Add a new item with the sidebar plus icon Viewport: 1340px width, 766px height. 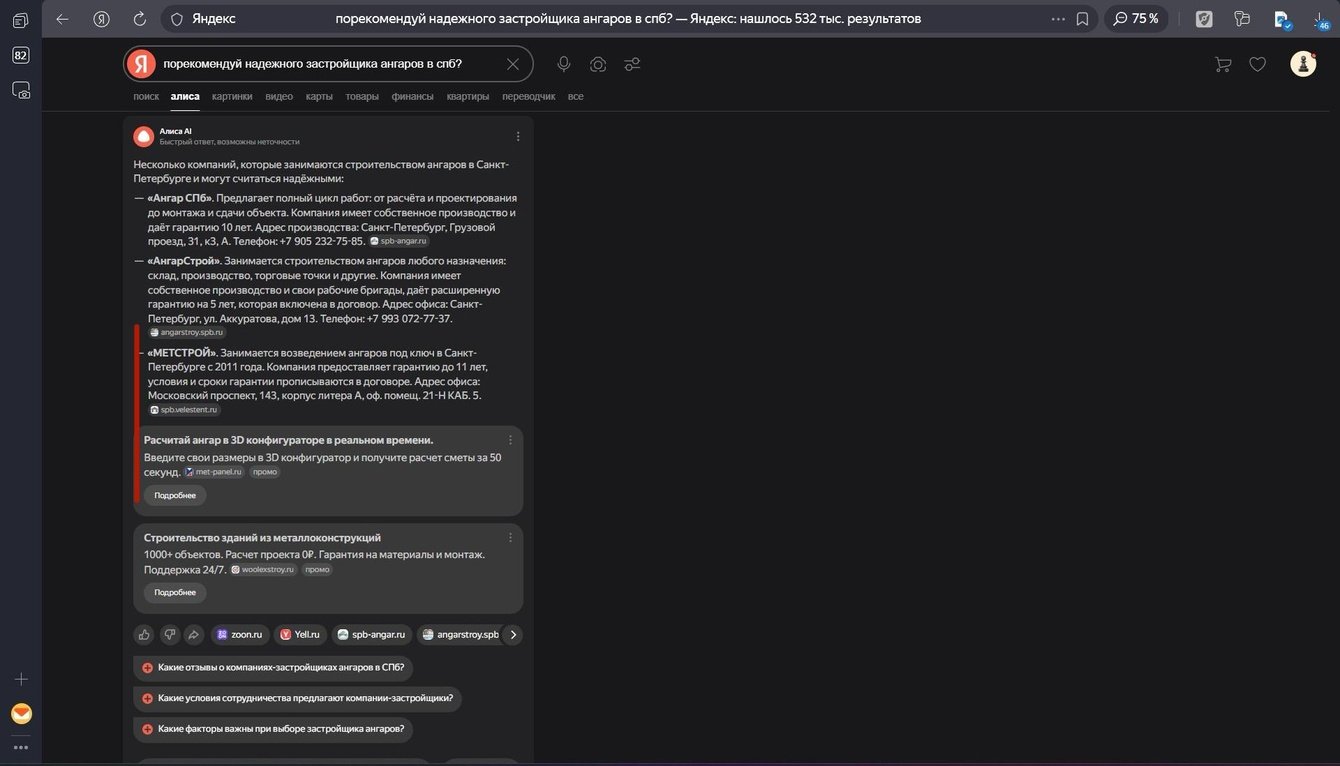(x=21, y=679)
